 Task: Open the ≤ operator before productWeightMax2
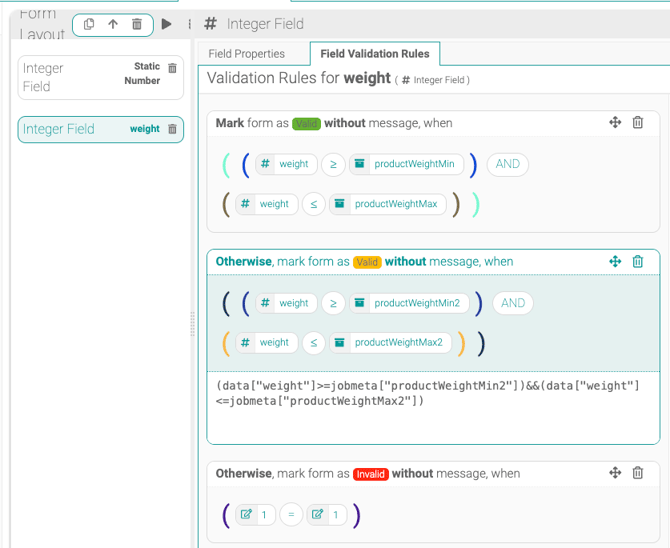(314, 342)
